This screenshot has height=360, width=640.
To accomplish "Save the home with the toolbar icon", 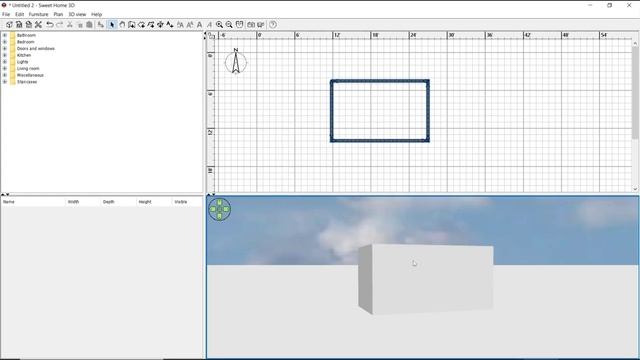I will click(29, 24).
